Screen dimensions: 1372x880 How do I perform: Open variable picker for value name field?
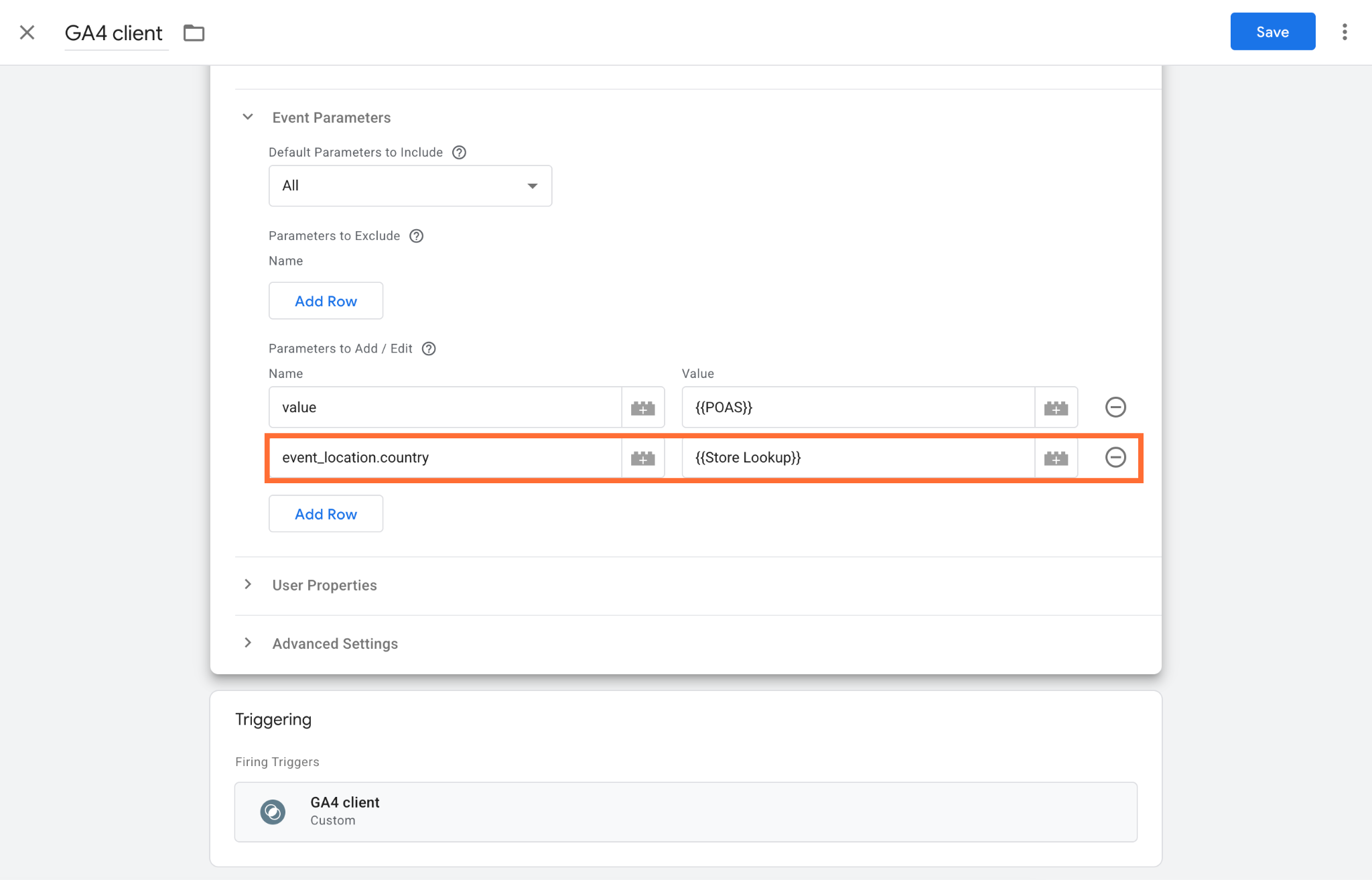(642, 407)
